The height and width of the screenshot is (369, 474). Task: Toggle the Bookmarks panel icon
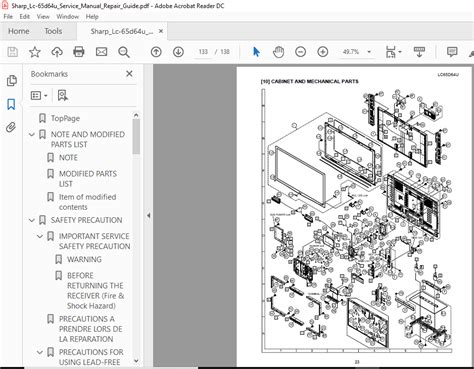coord(11,104)
